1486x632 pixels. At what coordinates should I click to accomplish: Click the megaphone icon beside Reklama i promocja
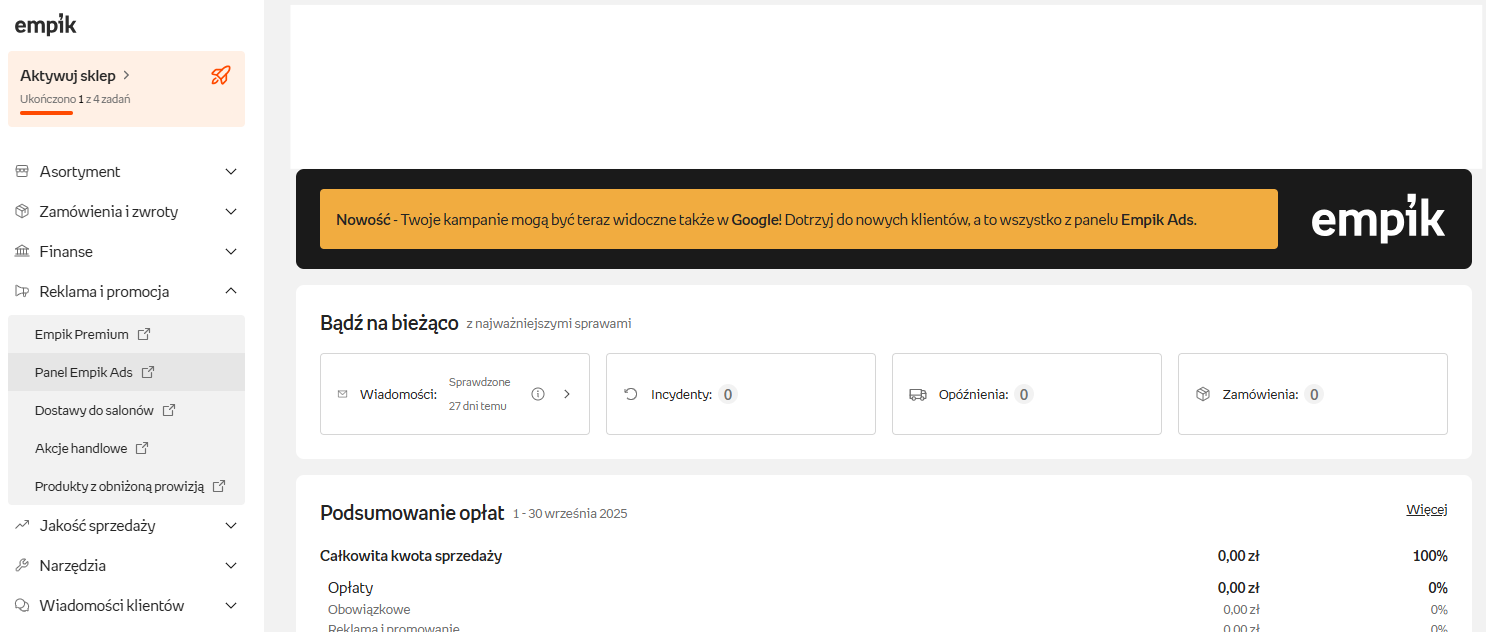[22, 292]
